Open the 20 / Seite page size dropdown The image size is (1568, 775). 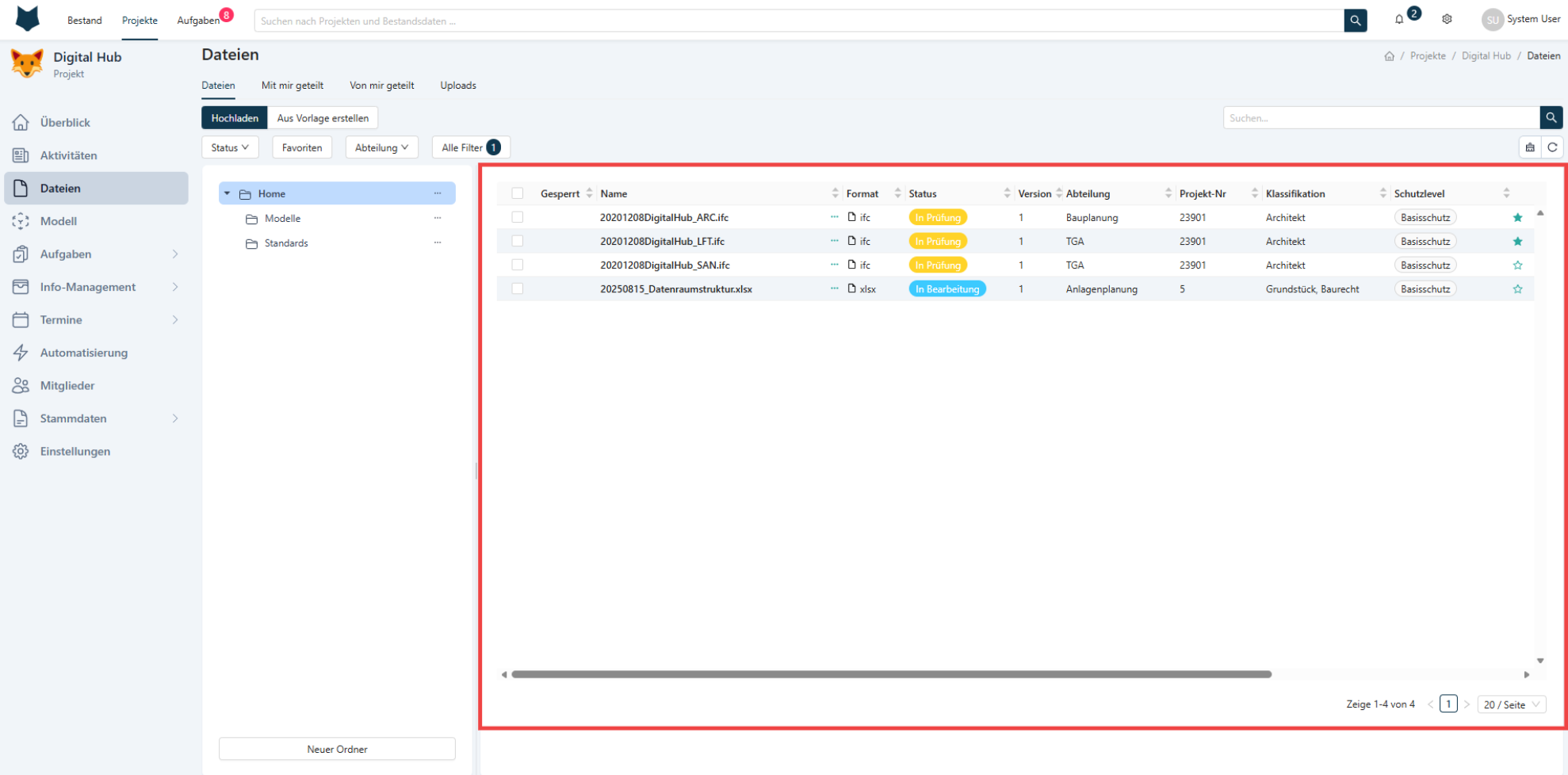[x=1511, y=704]
